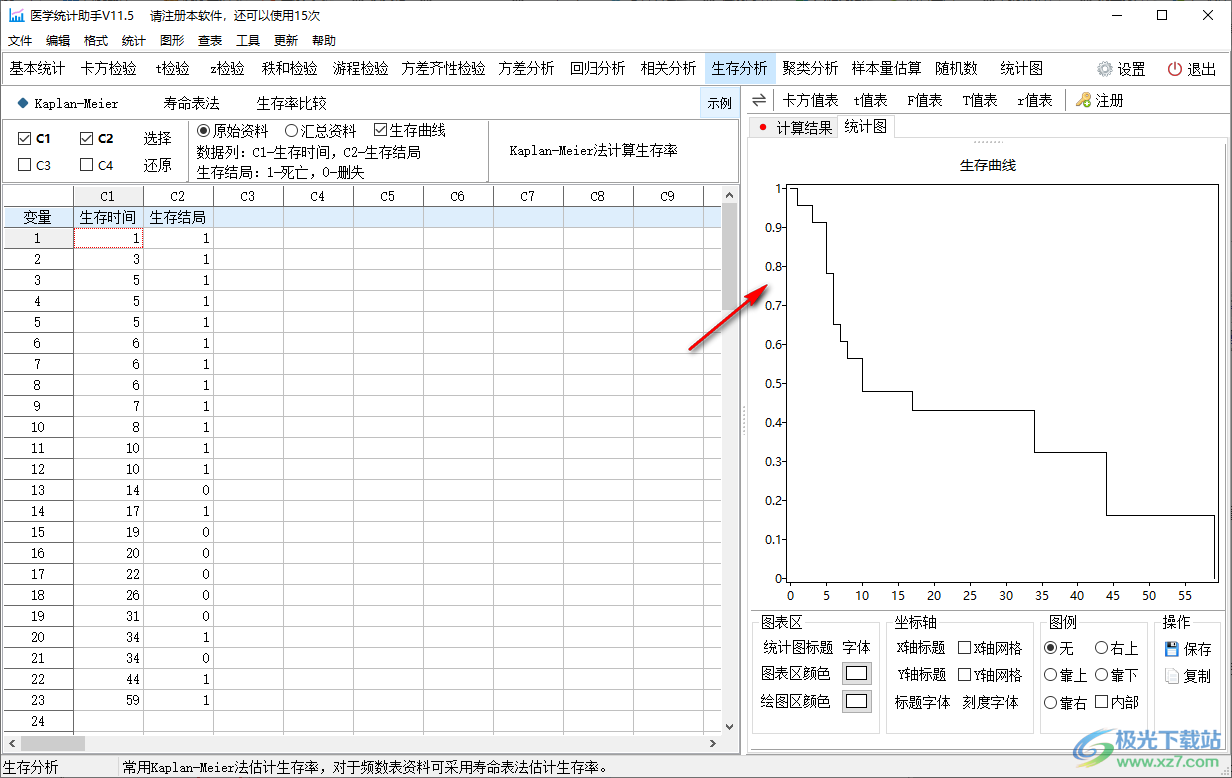This screenshot has height=778, width=1232.
Task: Switch to 卡方检验 module
Action: point(109,68)
